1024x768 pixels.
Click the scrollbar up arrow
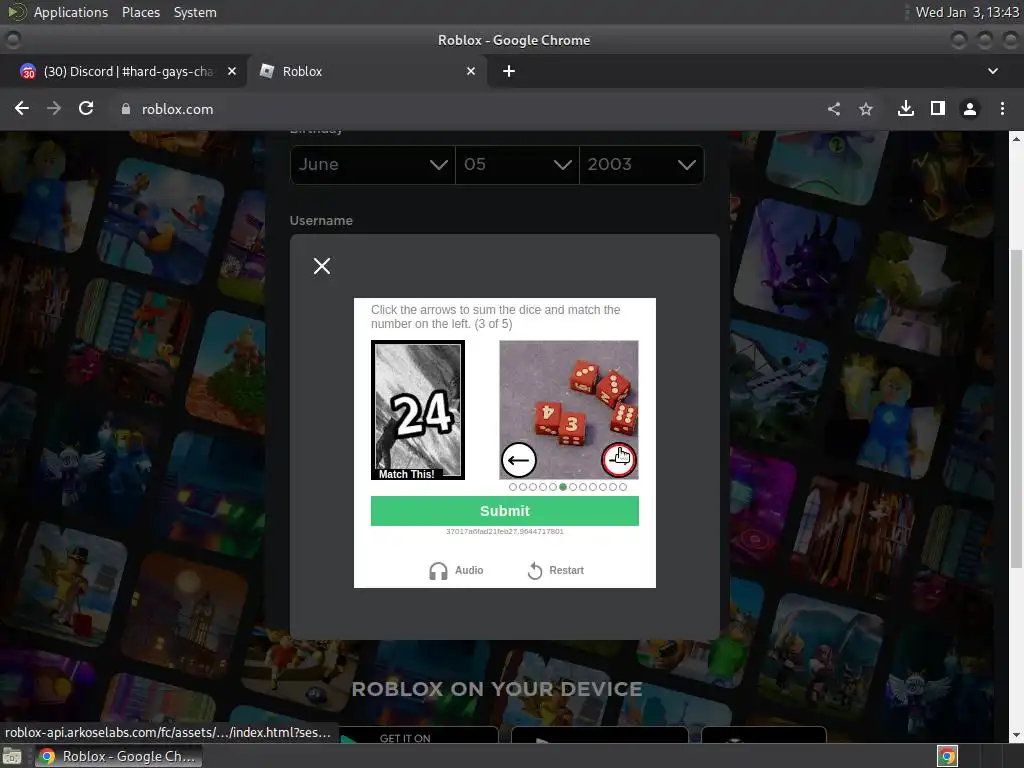tap(1016, 138)
